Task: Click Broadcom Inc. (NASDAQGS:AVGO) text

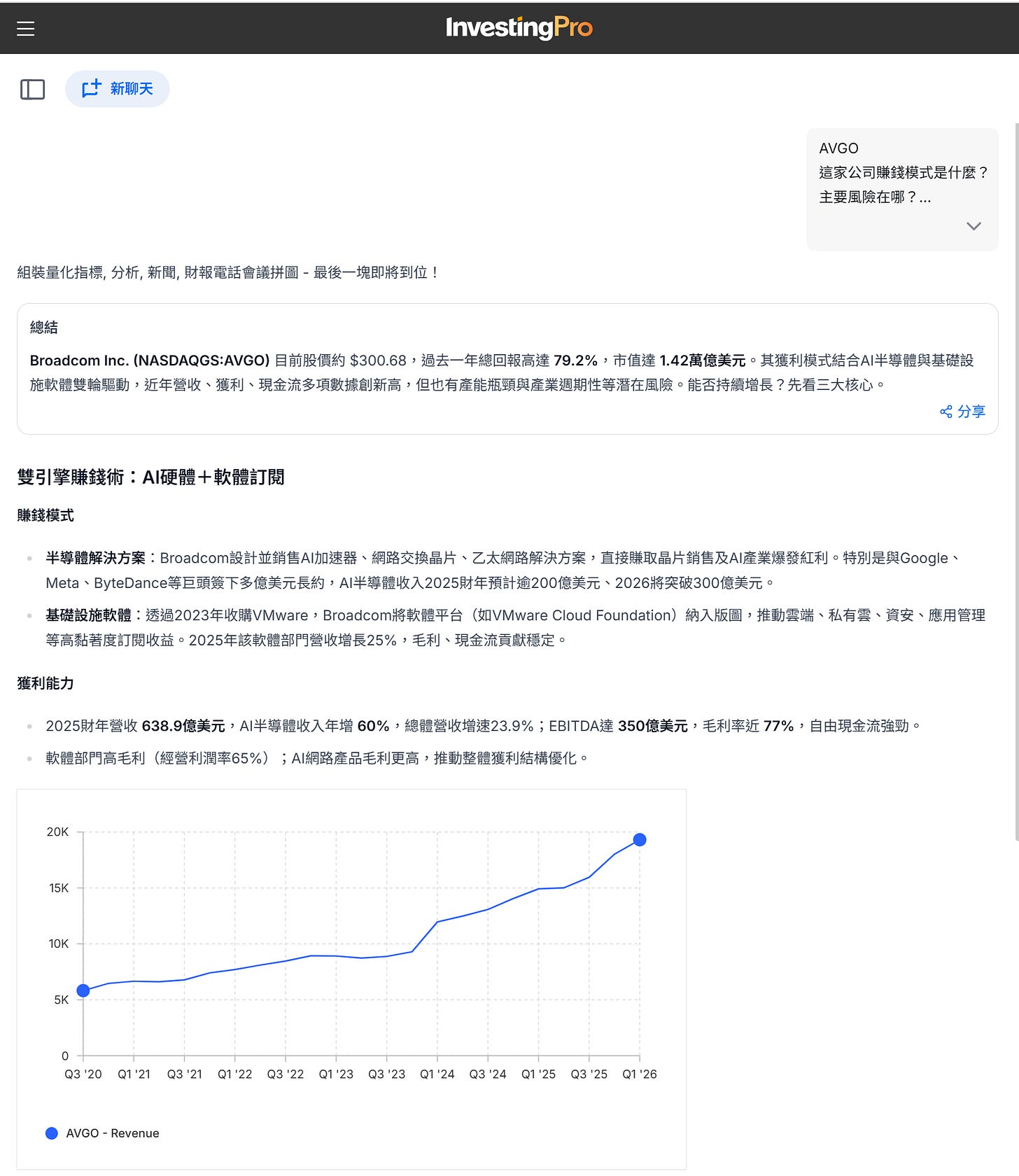Action: click(150, 360)
